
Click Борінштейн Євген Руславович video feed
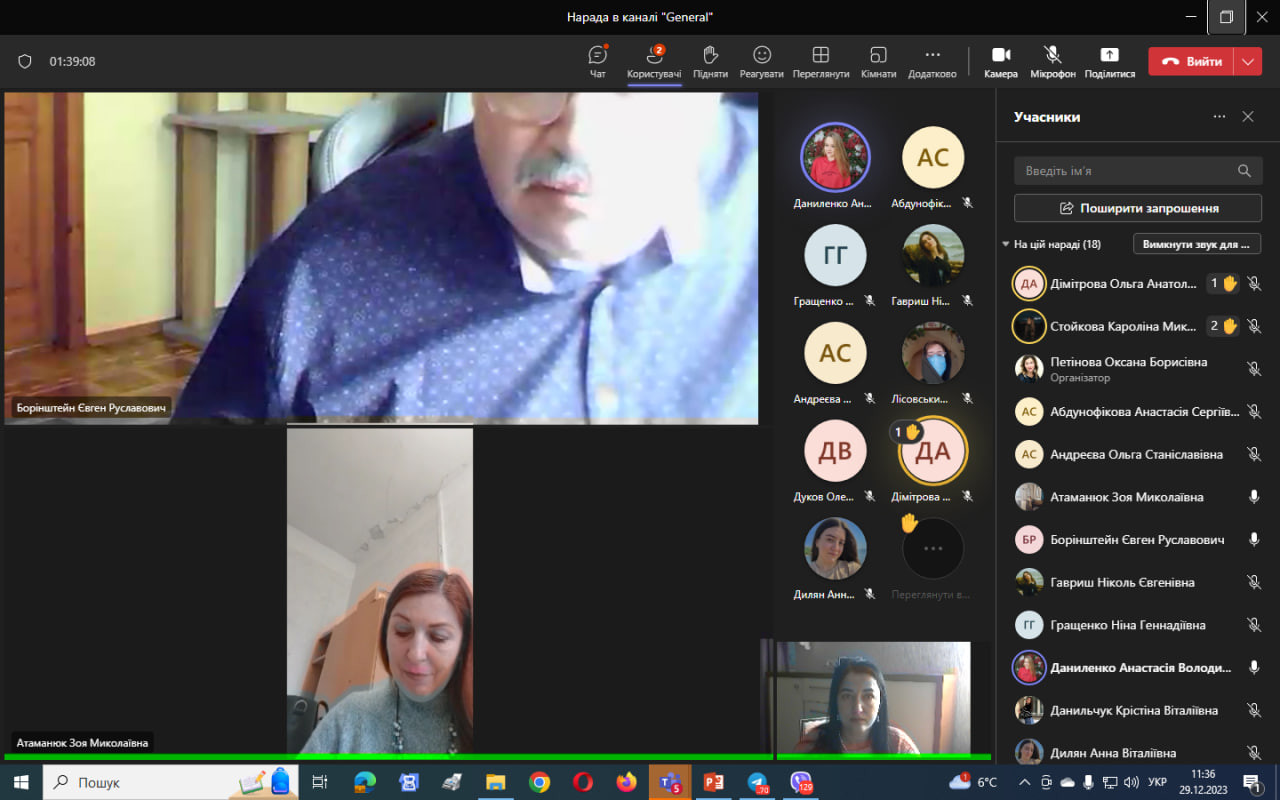click(x=381, y=258)
